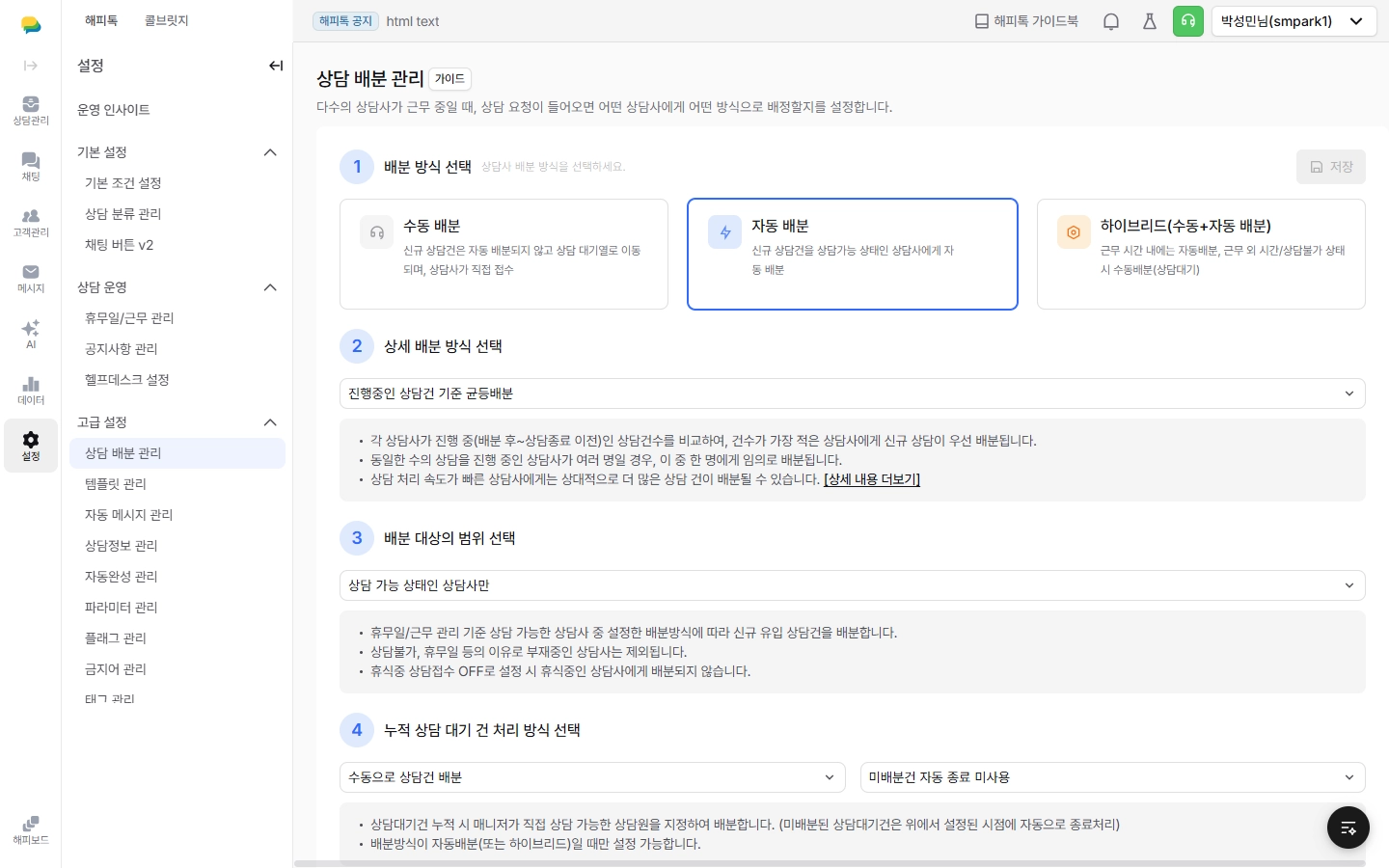The height and width of the screenshot is (868, 1389).
Task: Open AI sidebar icon
Action: tap(31, 335)
